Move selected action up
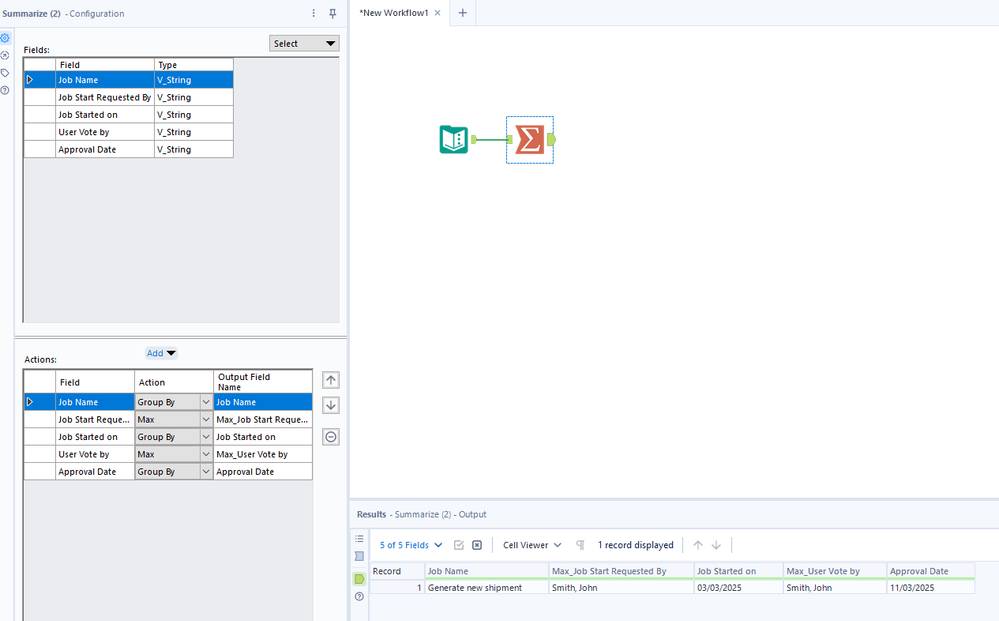 (331, 380)
